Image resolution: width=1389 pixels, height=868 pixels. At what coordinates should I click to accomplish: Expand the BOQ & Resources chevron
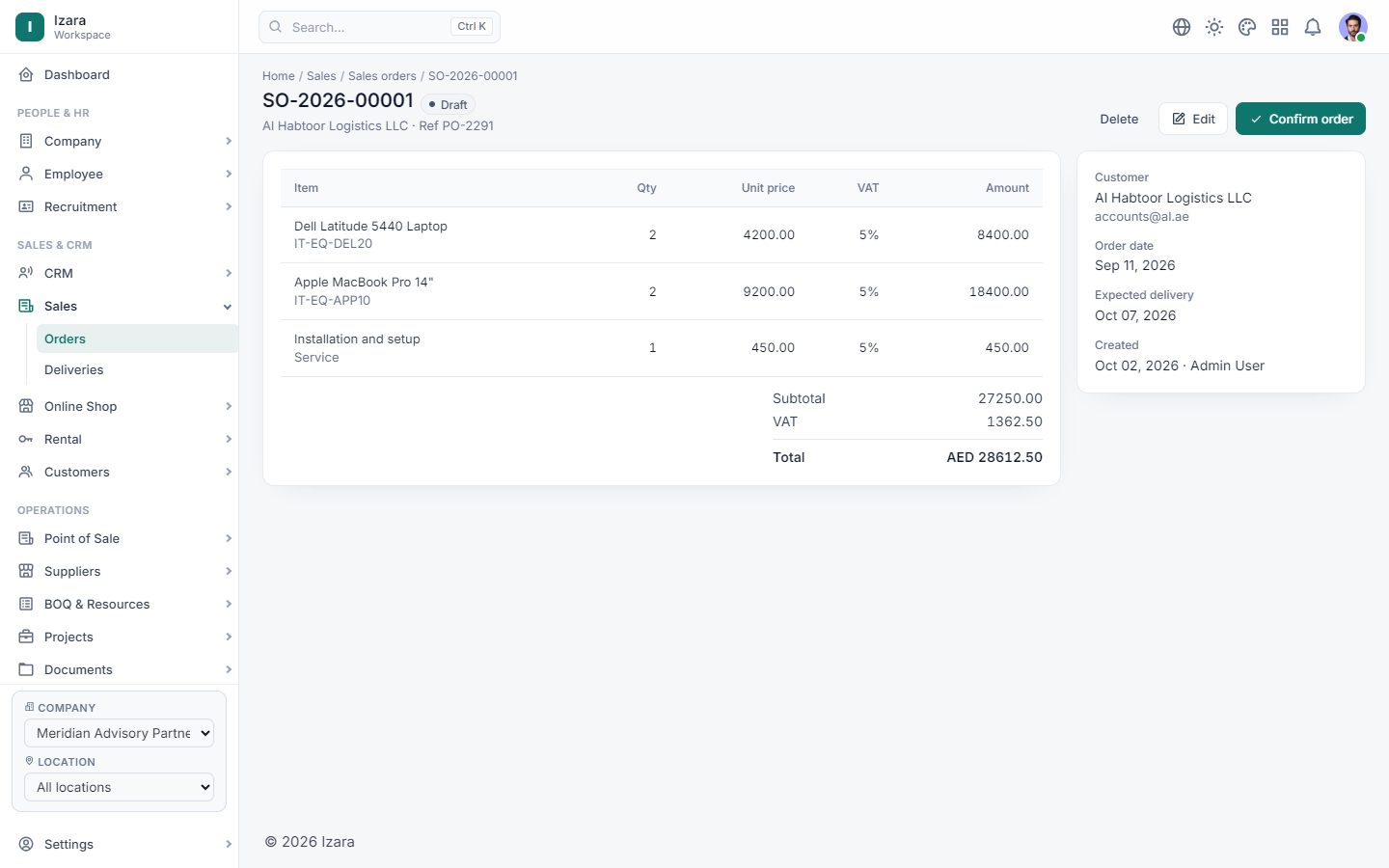(229, 604)
